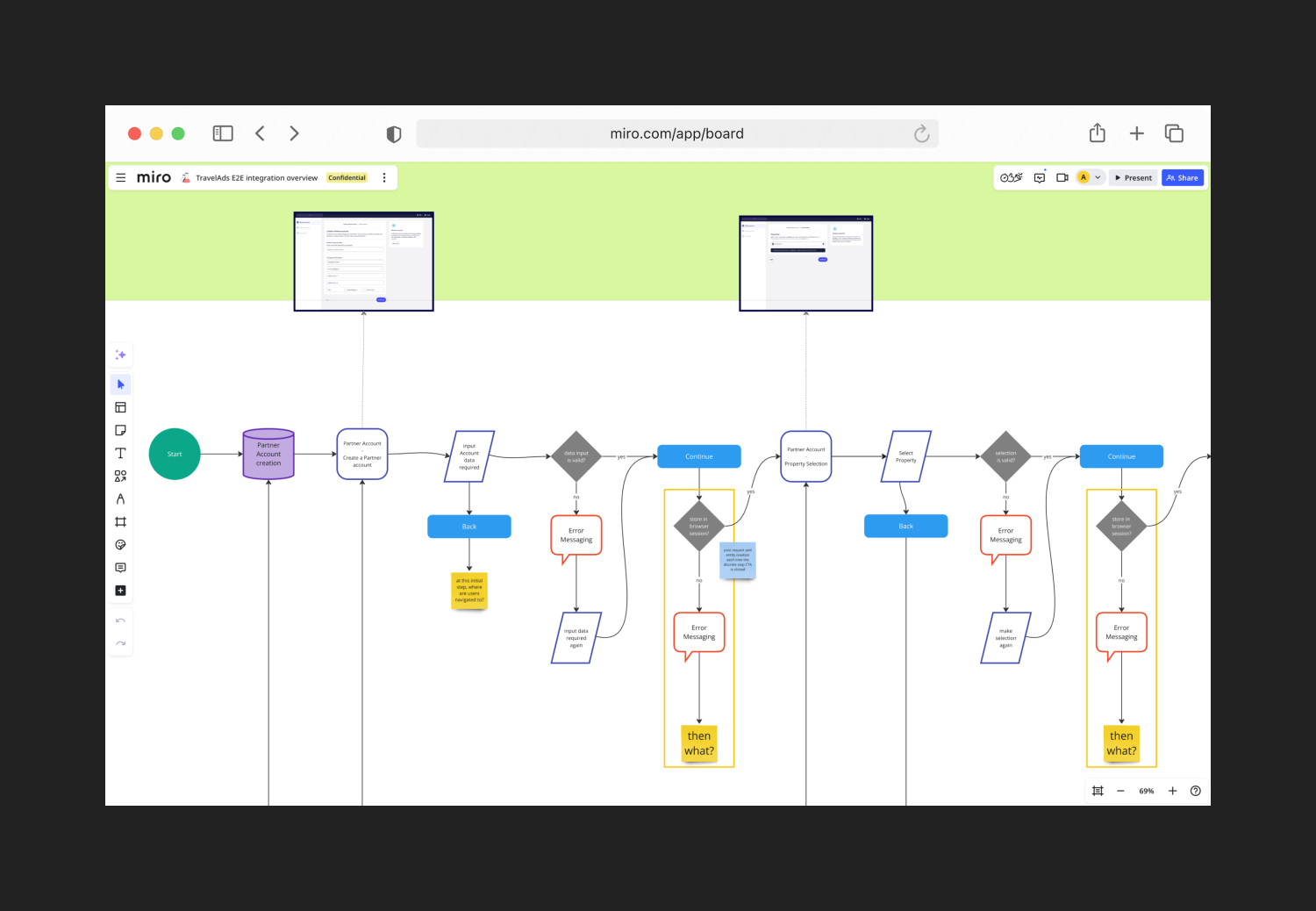This screenshot has height=911, width=1316.
Task: Start a video call with the camera icon
Action: [x=1062, y=177]
